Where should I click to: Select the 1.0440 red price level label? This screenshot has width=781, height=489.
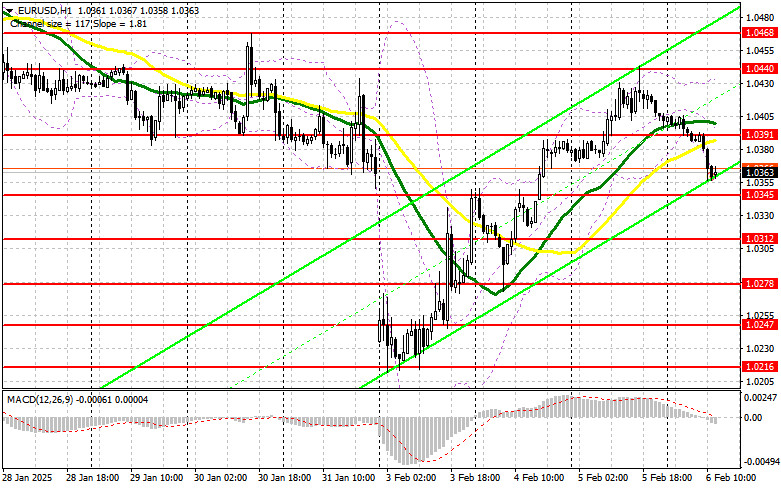click(760, 69)
